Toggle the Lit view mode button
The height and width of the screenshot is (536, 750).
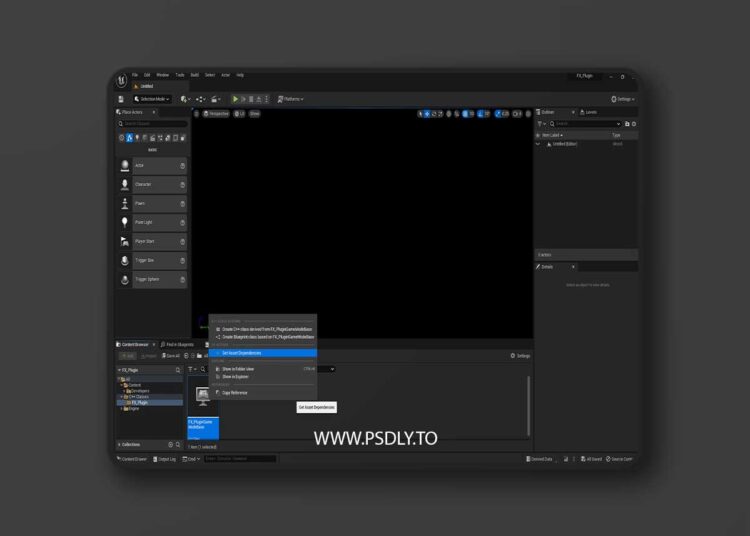click(x=239, y=114)
